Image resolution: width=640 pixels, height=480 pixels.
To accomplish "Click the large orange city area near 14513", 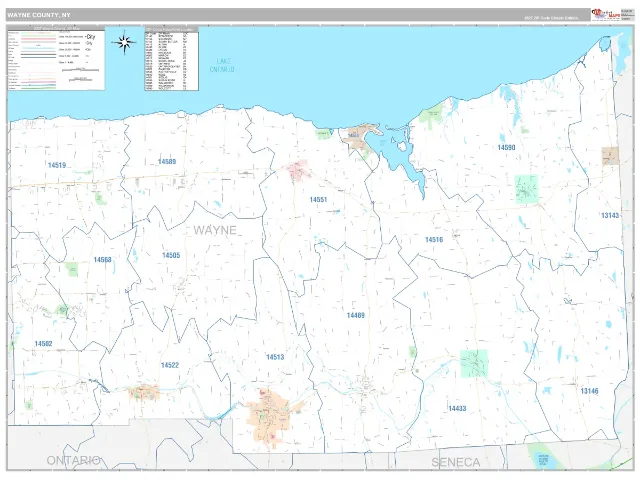I will 271,418.
